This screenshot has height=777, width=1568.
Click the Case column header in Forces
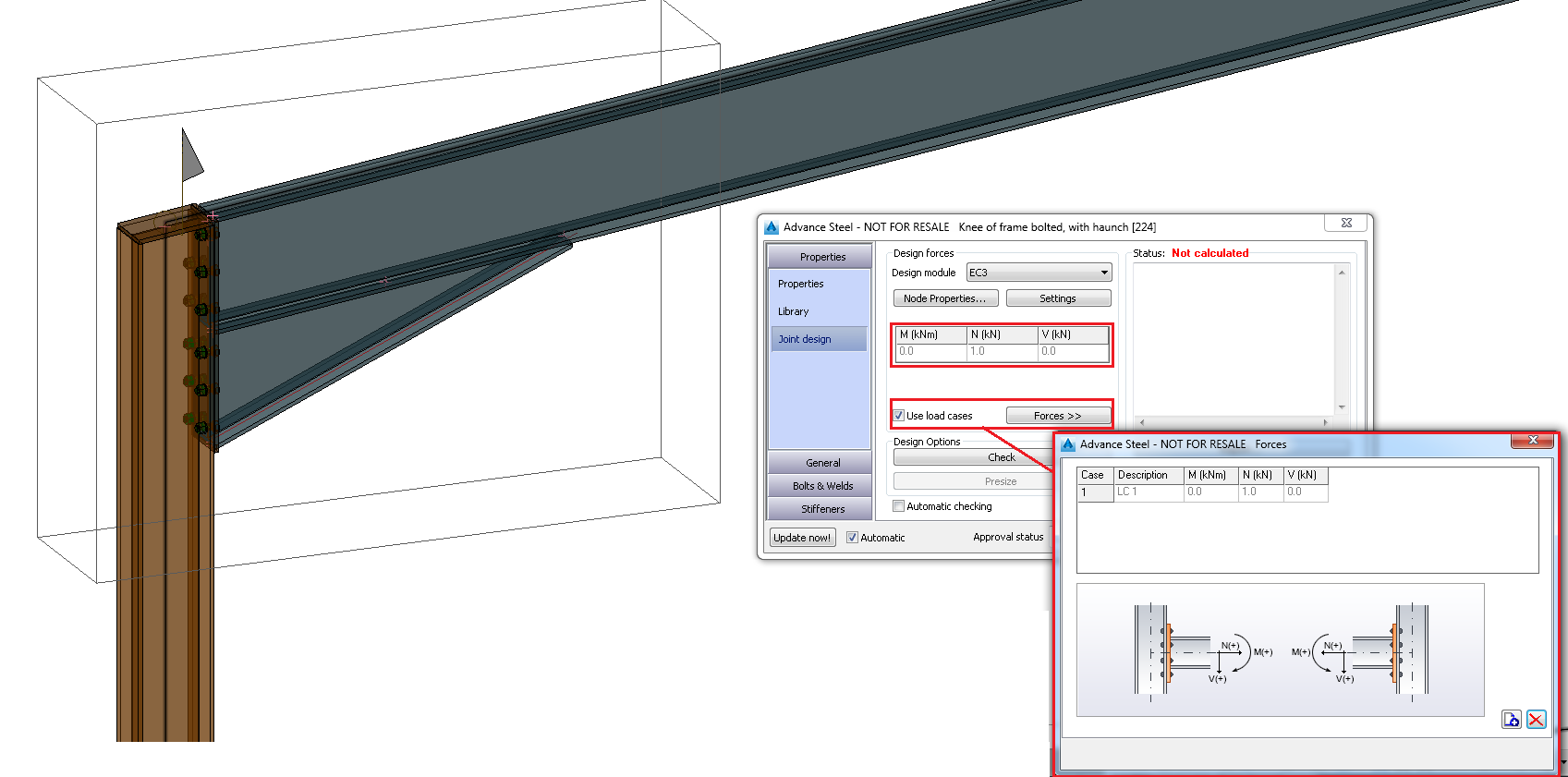[1096, 475]
